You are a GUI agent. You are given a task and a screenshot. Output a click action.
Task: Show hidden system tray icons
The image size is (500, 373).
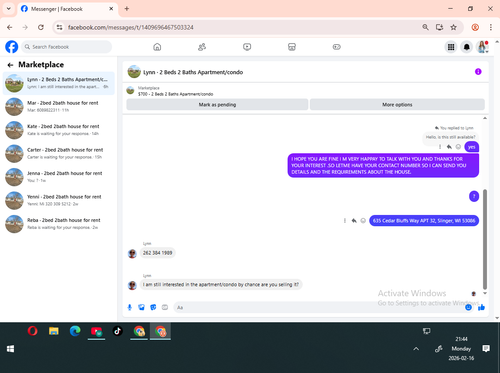point(416,349)
